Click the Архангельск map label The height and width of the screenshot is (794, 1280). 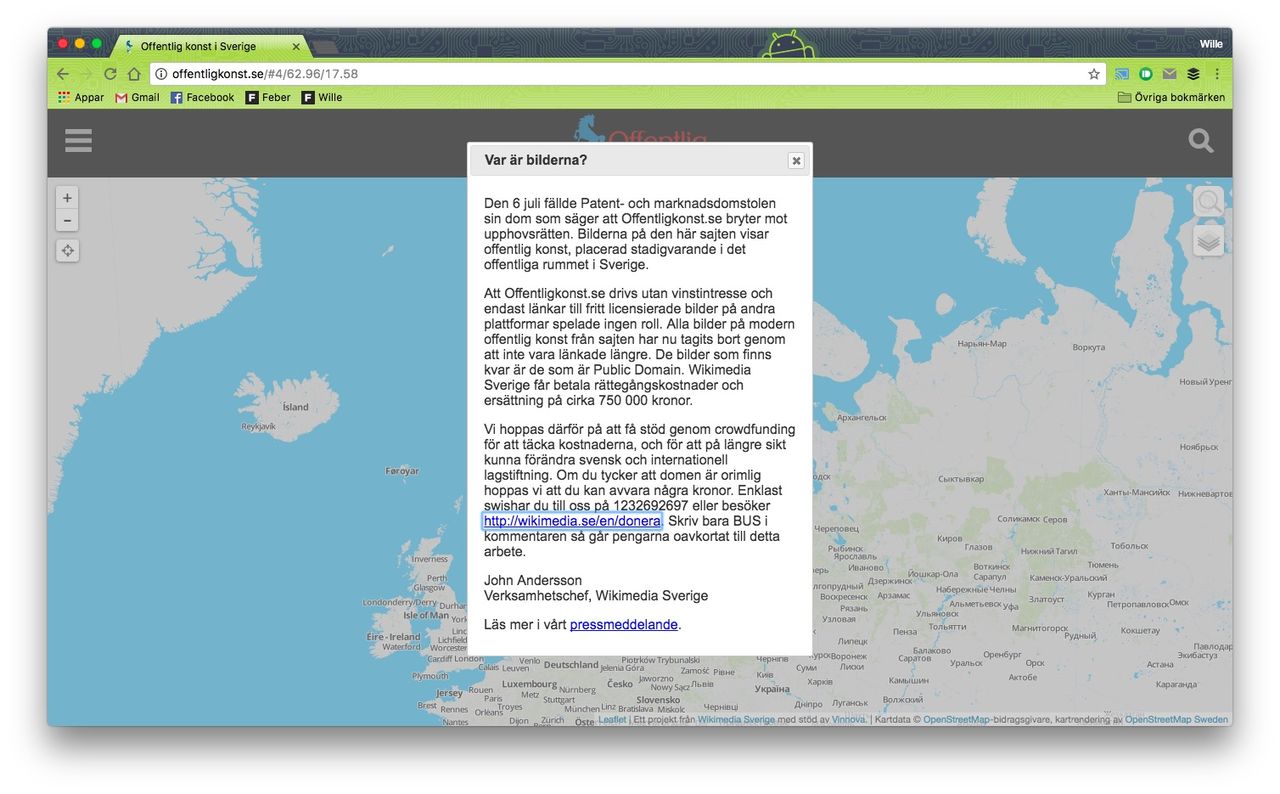coord(861,418)
